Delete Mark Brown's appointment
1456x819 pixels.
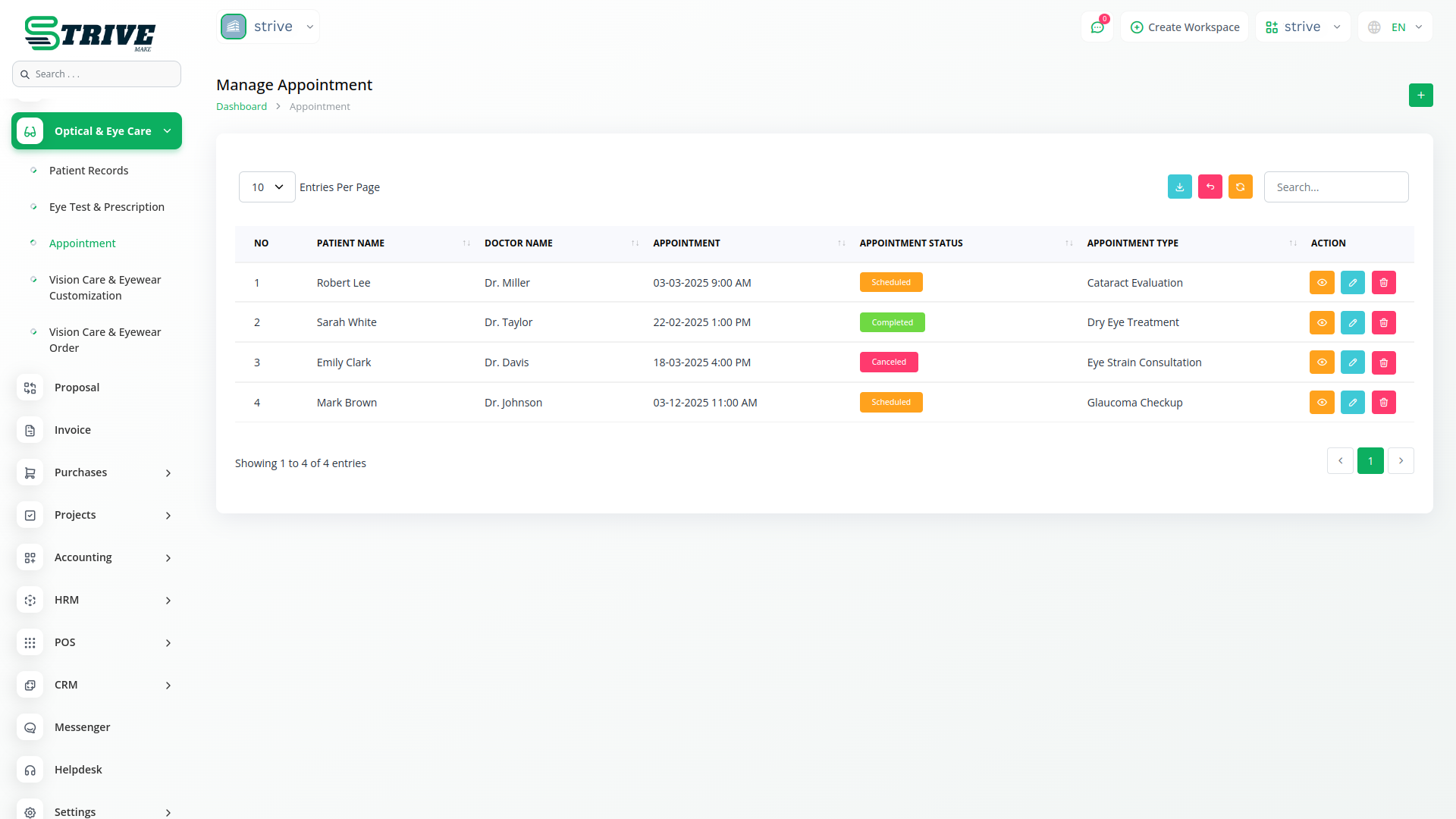(x=1383, y=403)
